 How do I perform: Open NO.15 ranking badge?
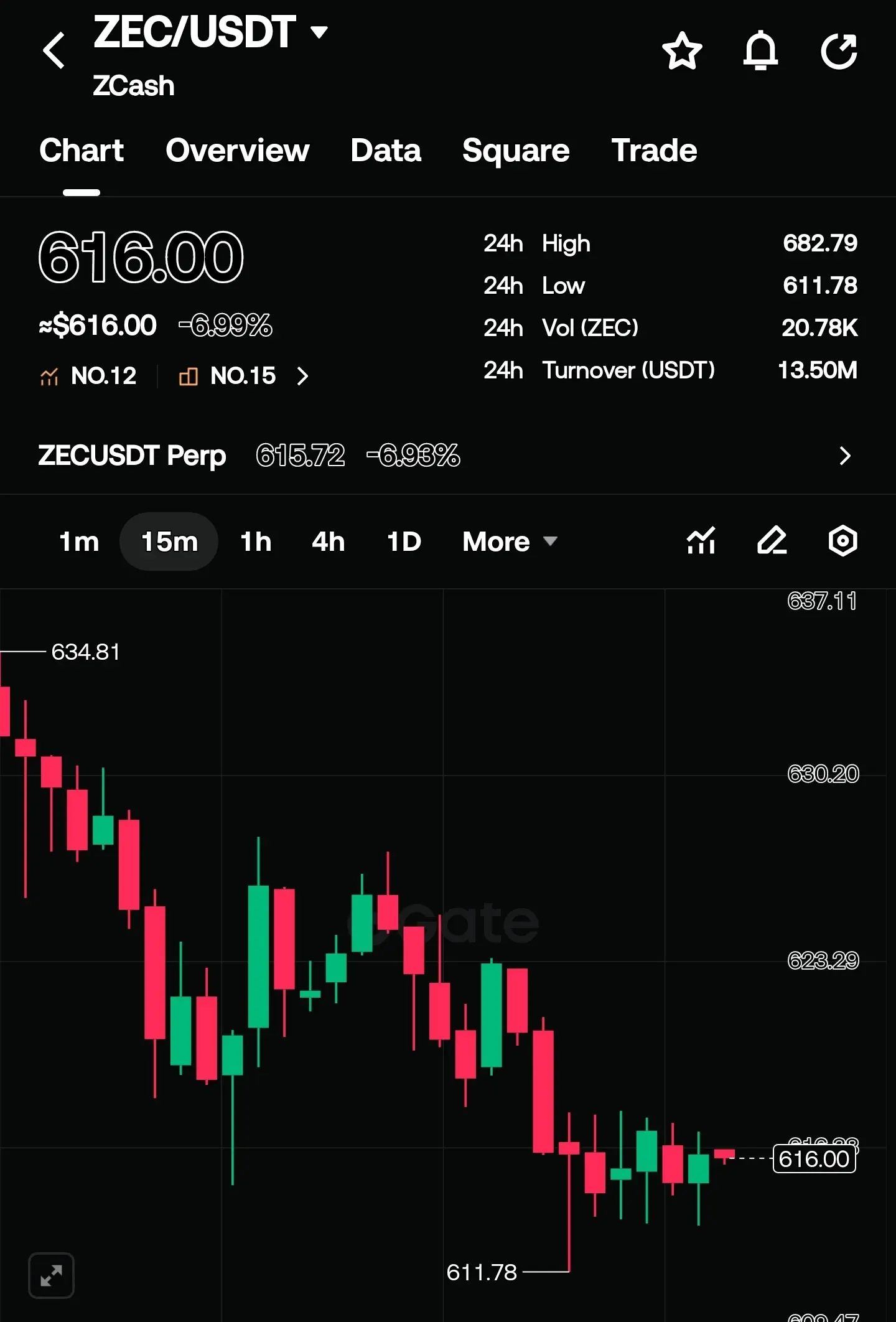[x=227, y=376]
